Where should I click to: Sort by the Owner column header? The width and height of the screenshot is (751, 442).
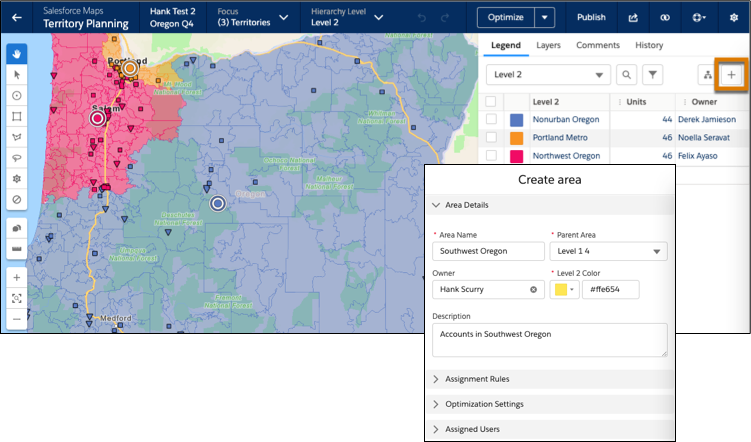(x=704, y=102)
